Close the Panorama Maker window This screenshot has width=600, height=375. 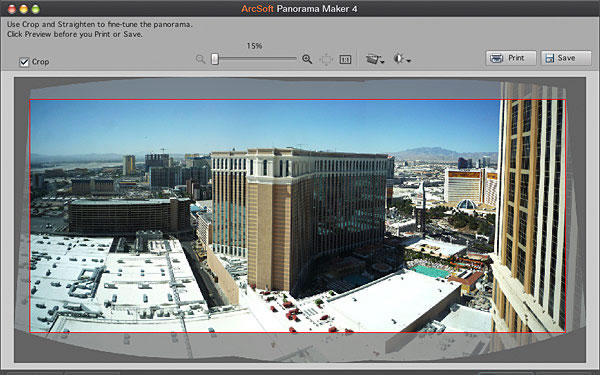click(12, 9)
